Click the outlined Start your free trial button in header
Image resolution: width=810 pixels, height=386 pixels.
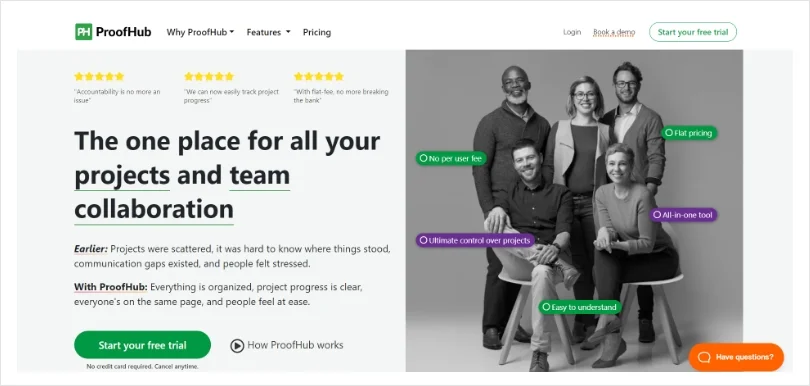(693, 32)
